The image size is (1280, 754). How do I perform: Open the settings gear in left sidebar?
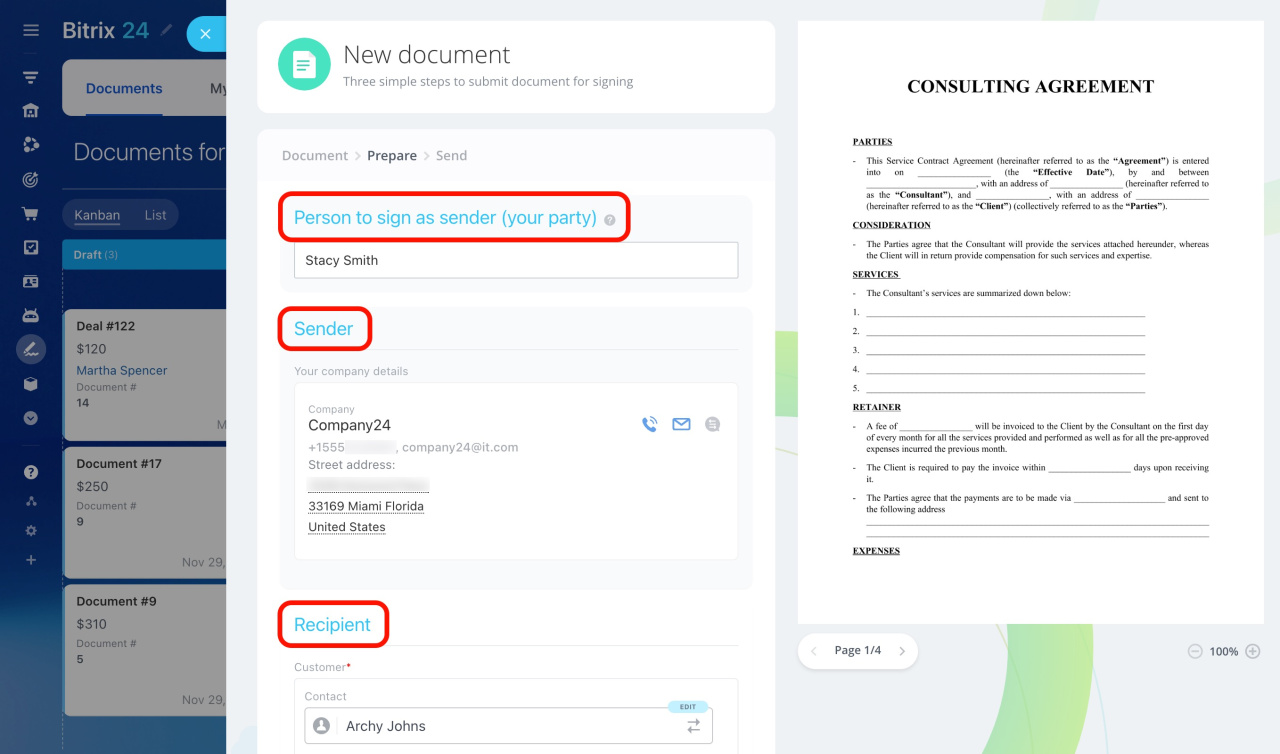[x=31, y=531]
